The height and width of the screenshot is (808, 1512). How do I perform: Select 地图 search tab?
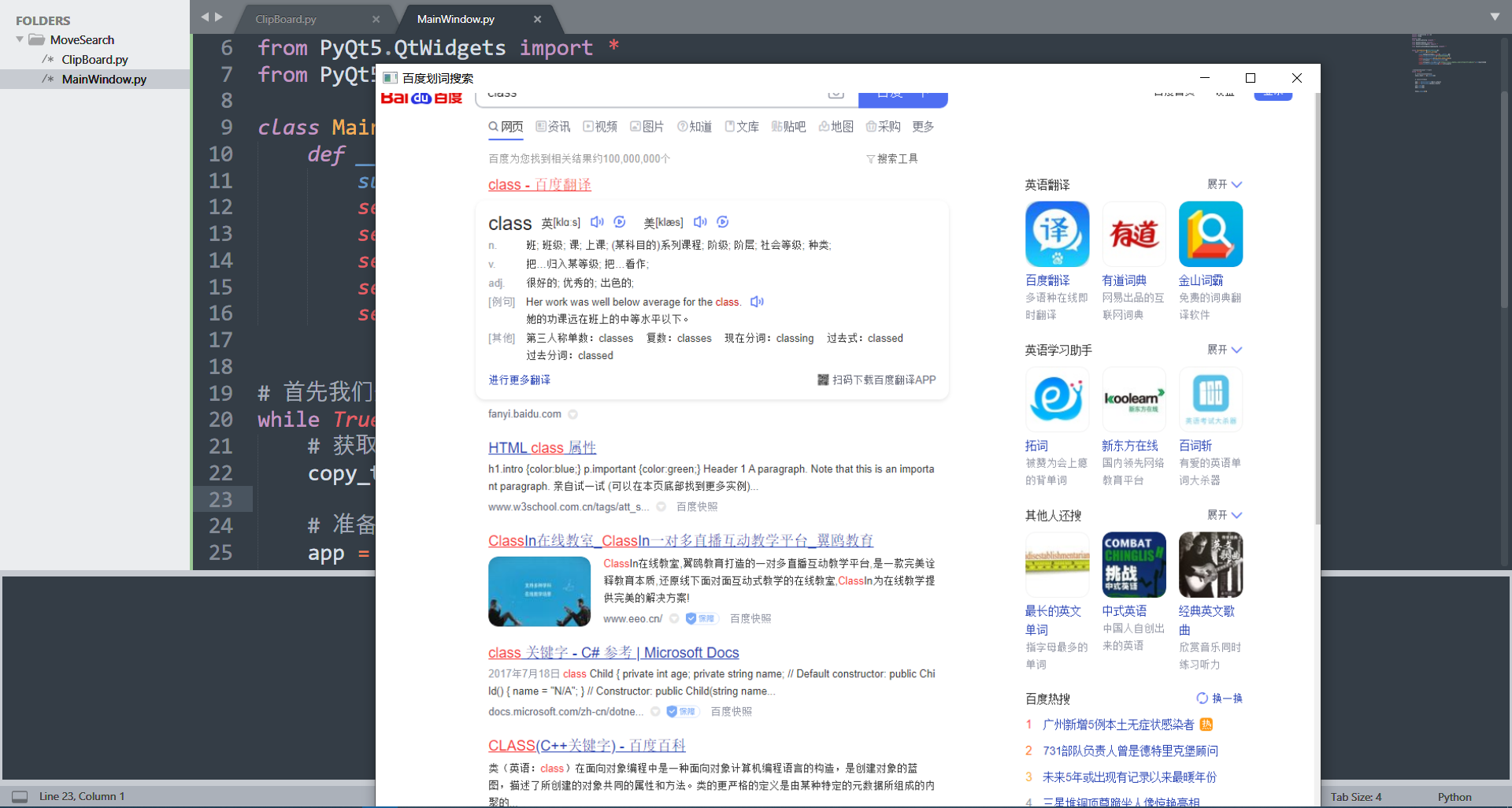(x=836, y=127)
